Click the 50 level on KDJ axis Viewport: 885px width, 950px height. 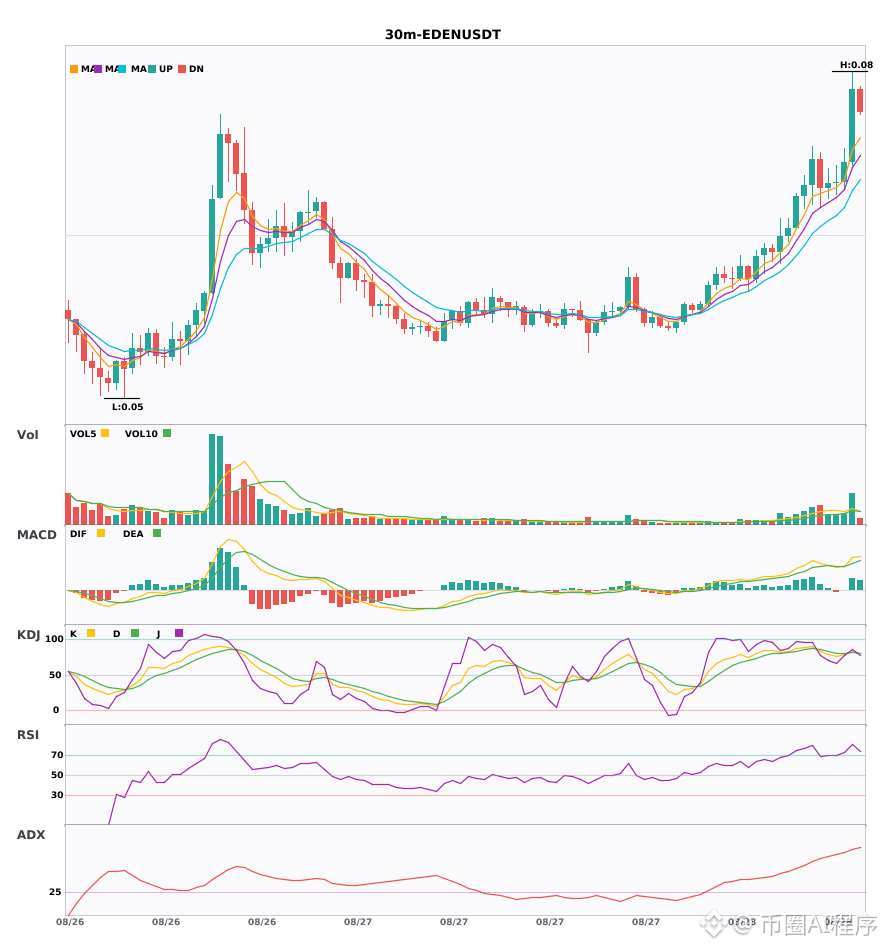(x=55, y=675)
